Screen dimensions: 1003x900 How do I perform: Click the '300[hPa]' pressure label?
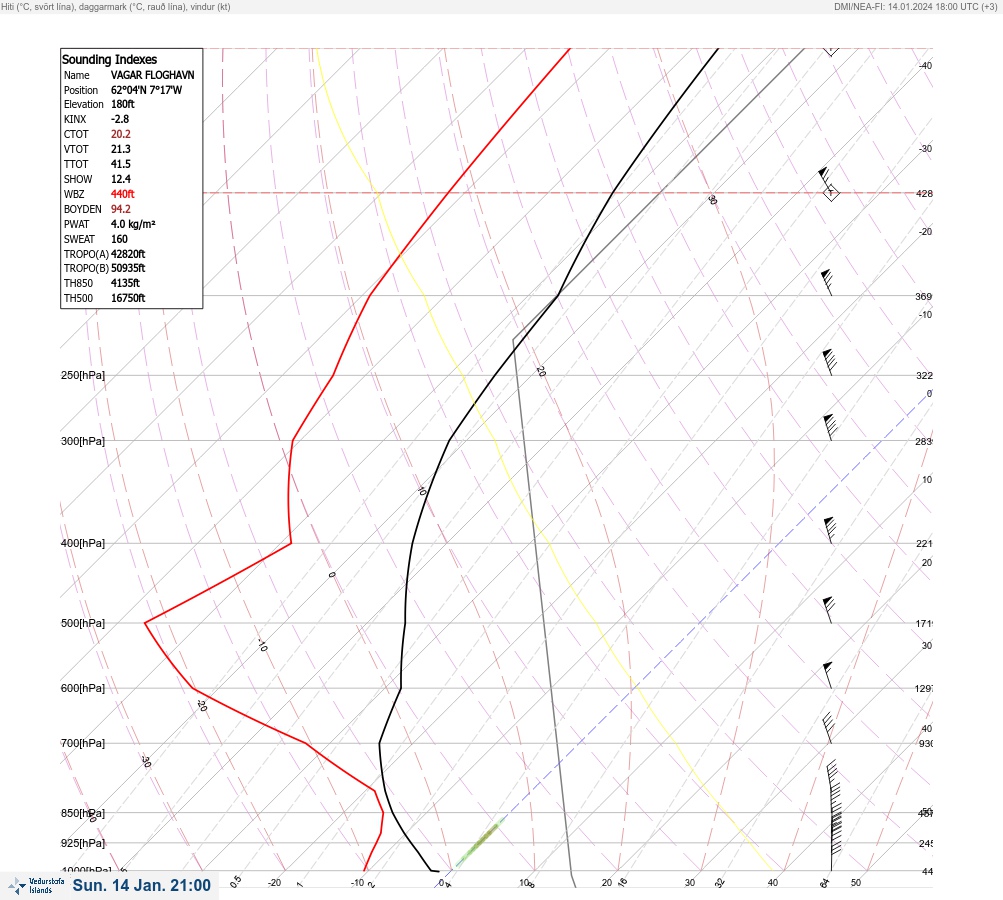coord(83,441)
